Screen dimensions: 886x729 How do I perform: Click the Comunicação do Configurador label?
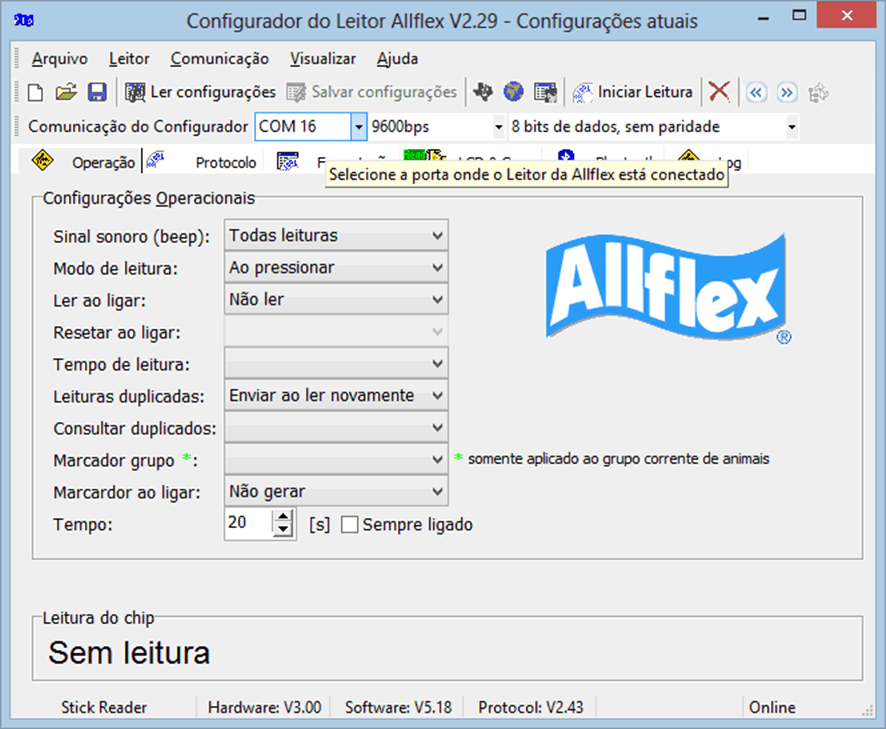138,127
